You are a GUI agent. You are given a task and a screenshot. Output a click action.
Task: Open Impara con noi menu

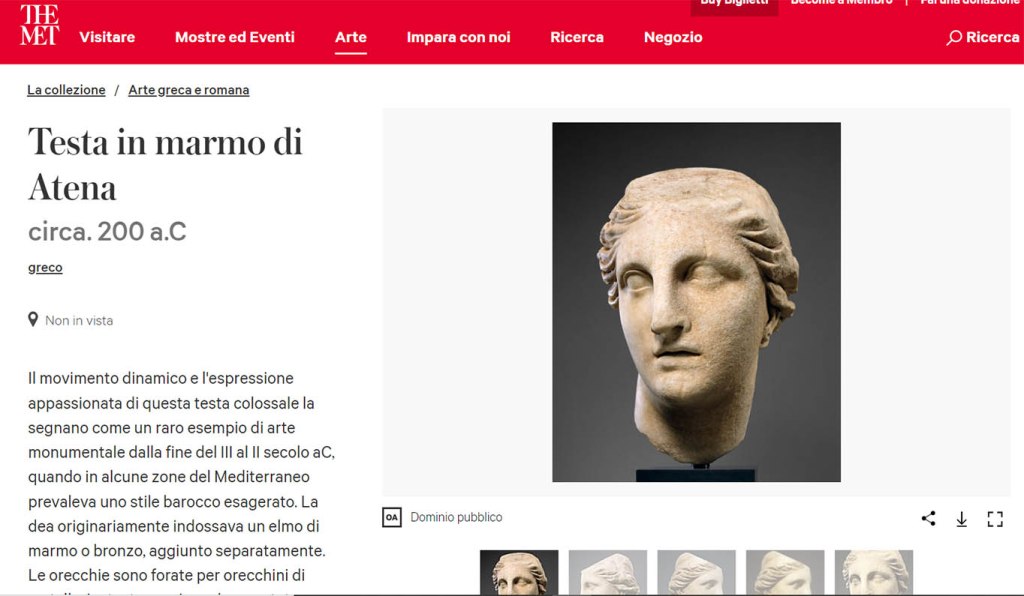458,37
